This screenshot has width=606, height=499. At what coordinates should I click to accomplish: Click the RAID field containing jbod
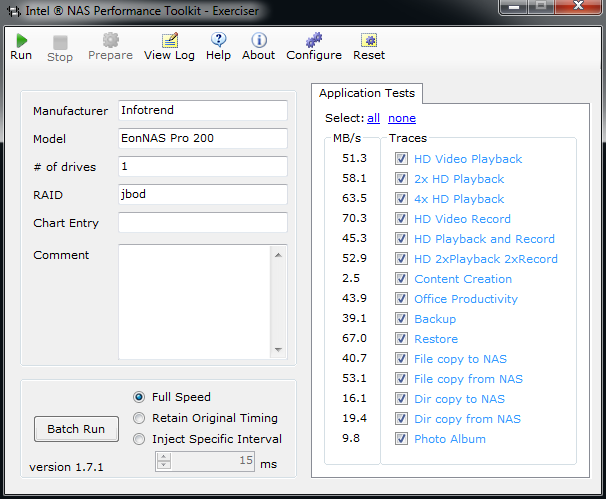click(203, 194)
